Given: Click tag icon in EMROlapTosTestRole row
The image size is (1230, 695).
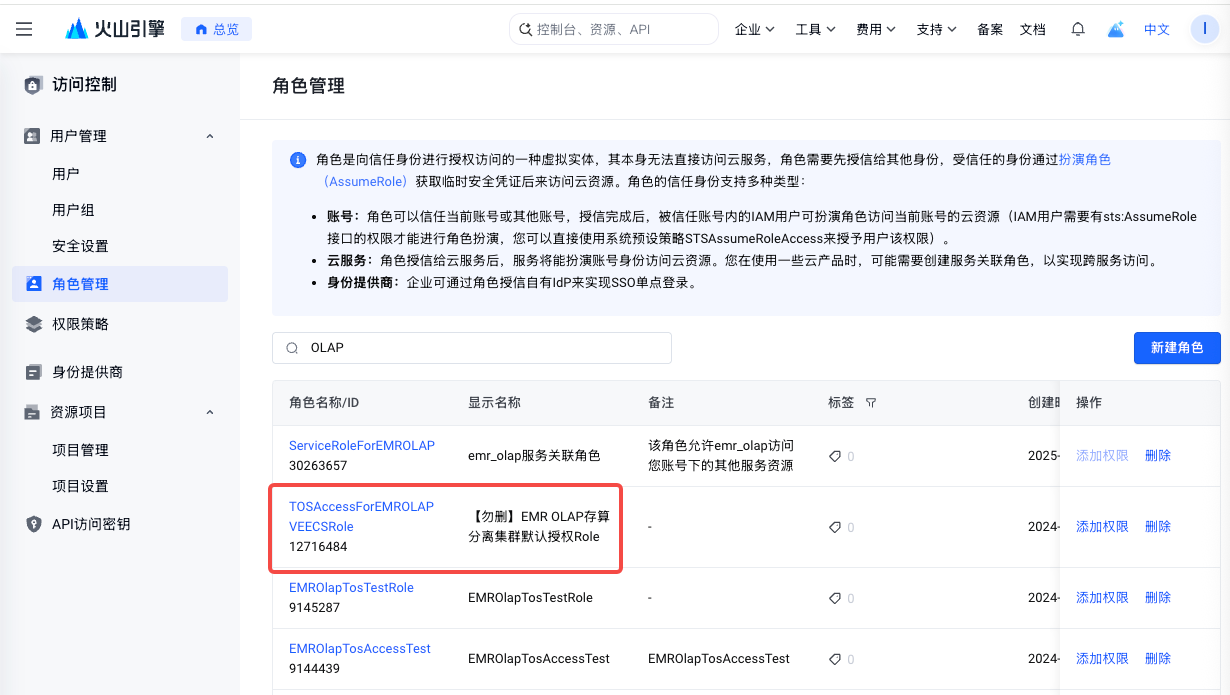Looking at the screenshot, I should pyautogui.click(x=835, y=598).
